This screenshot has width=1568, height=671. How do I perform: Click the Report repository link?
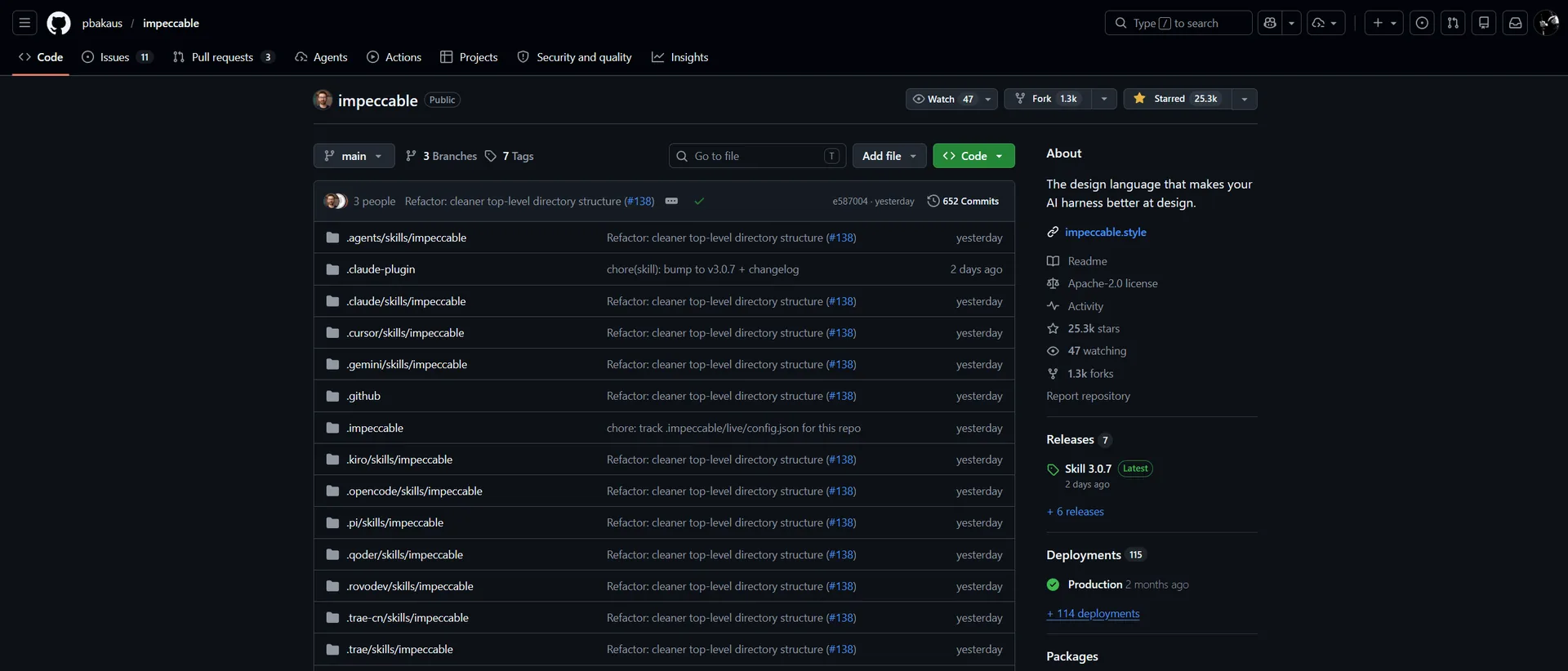coord(1088,396)
